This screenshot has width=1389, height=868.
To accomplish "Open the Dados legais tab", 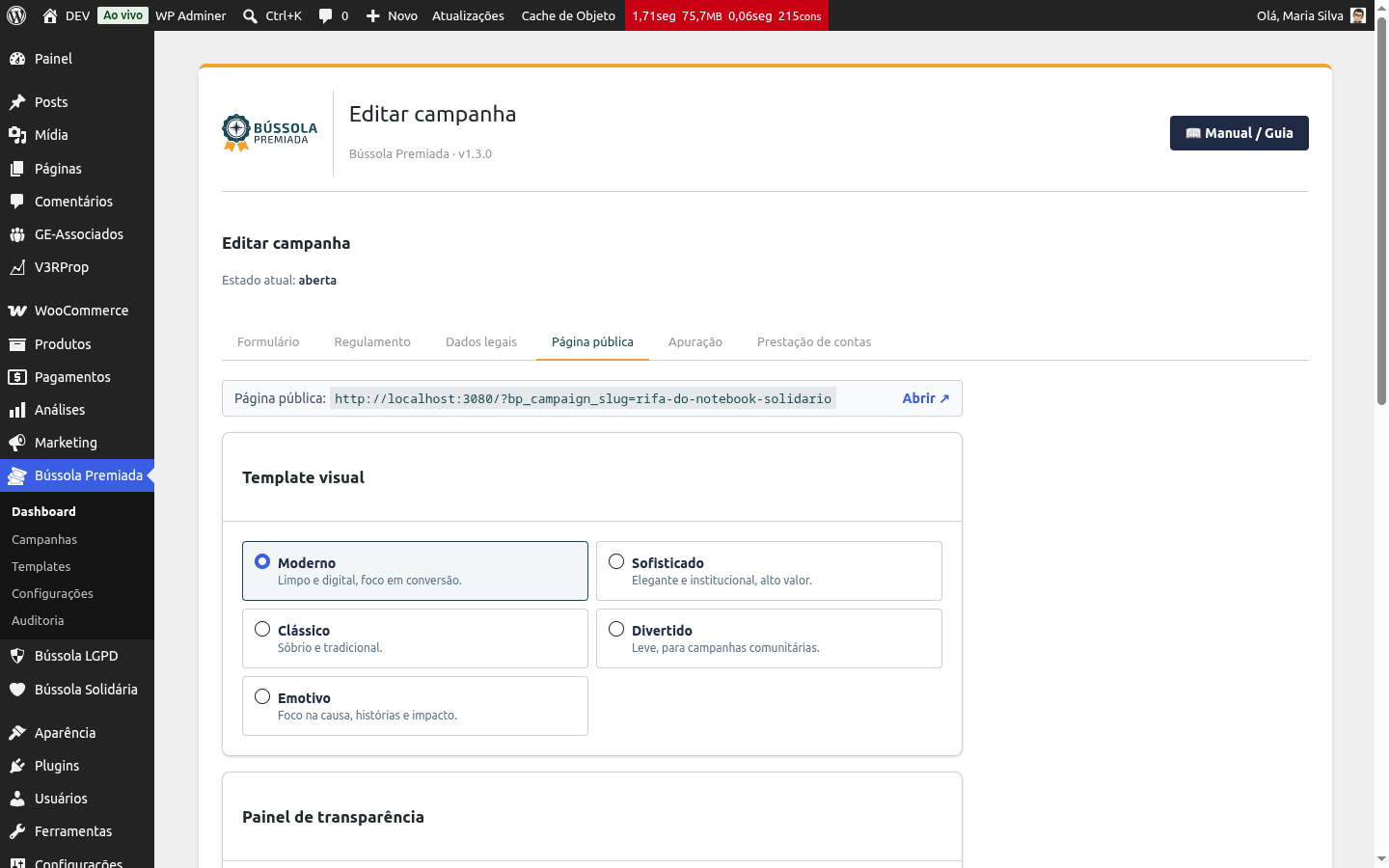I will [481, 342].
